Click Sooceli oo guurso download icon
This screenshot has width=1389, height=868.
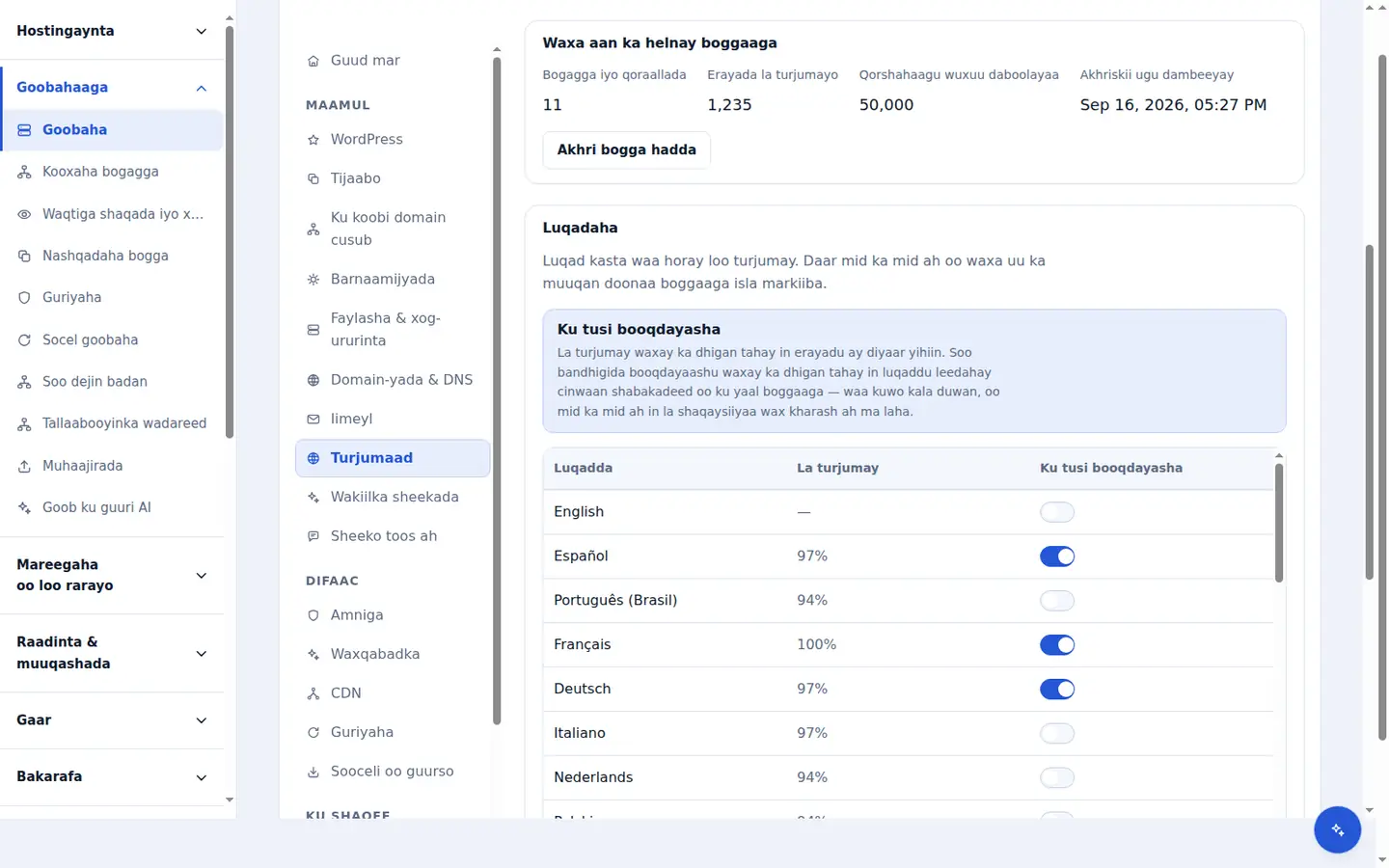pos(313,772)
